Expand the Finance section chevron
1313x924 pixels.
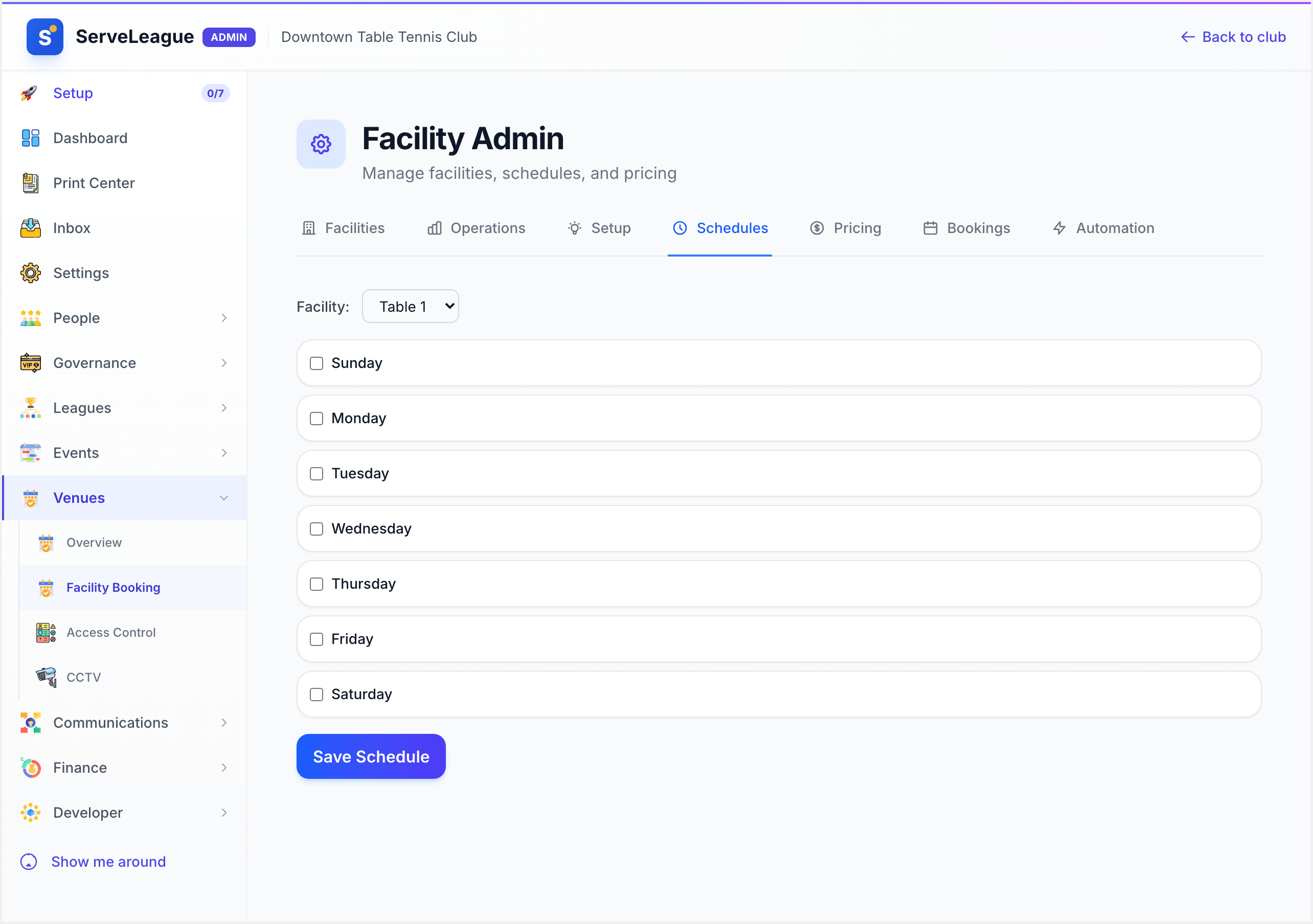(x=224, y=767)
